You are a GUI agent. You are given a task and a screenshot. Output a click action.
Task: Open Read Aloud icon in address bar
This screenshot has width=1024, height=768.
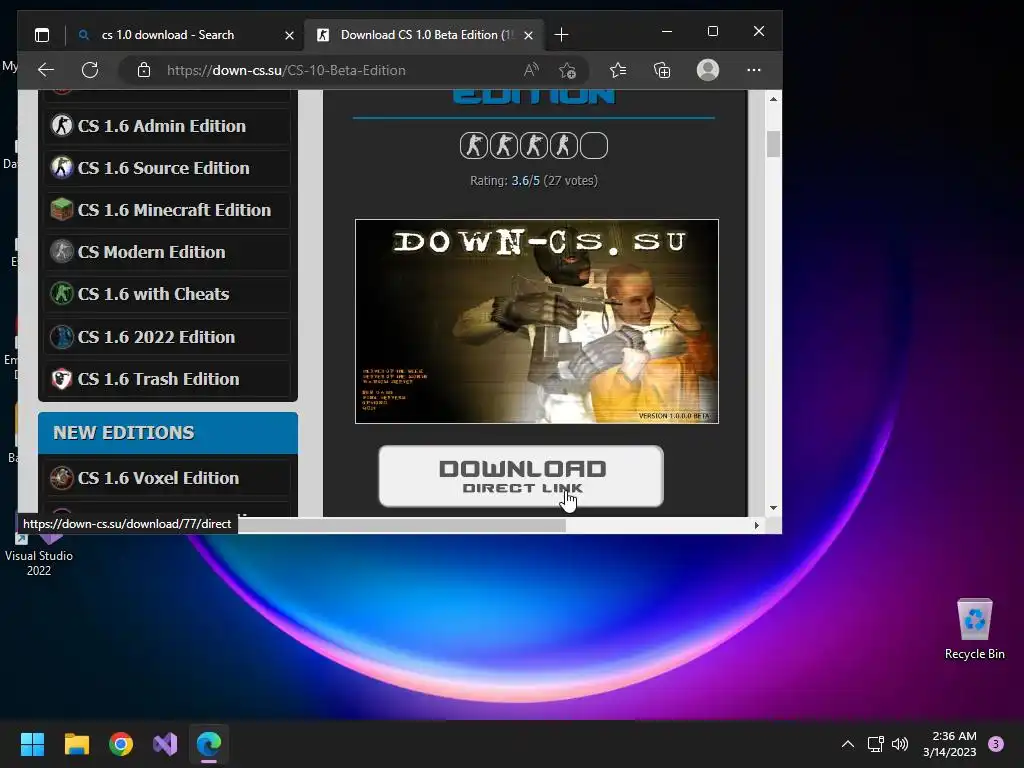531,70
